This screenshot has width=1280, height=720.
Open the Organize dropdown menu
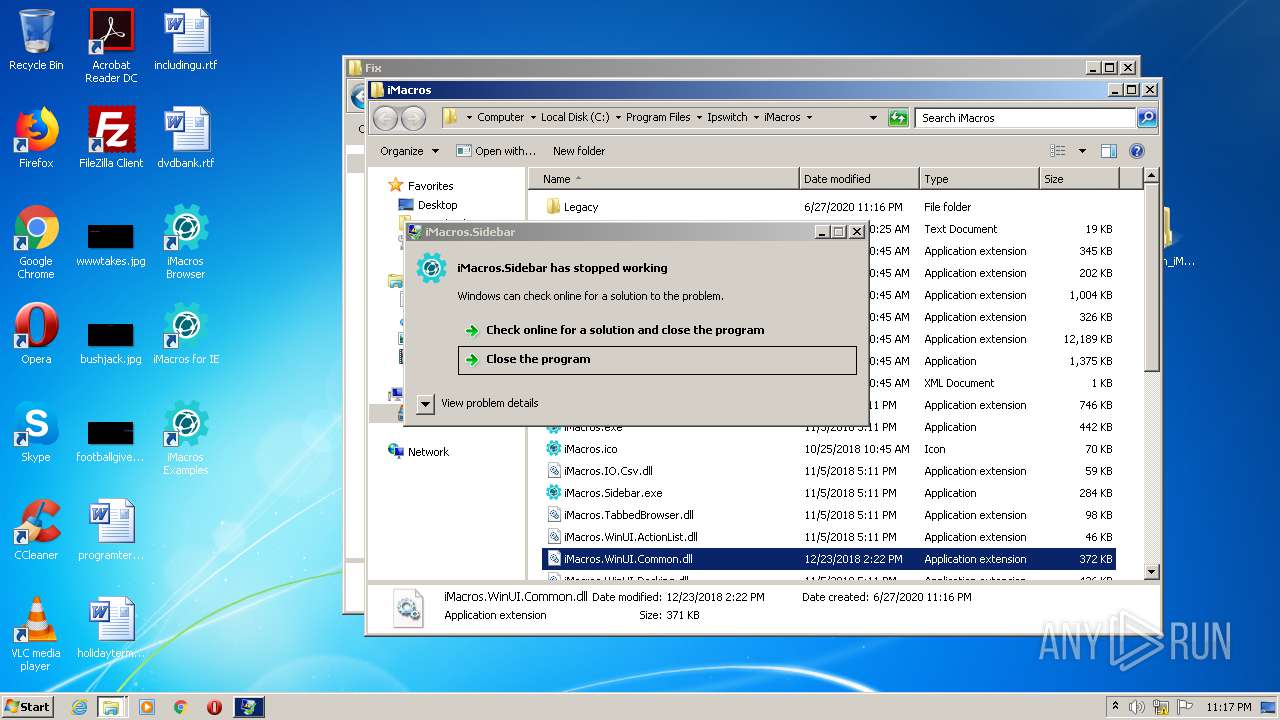pos(409,151)
